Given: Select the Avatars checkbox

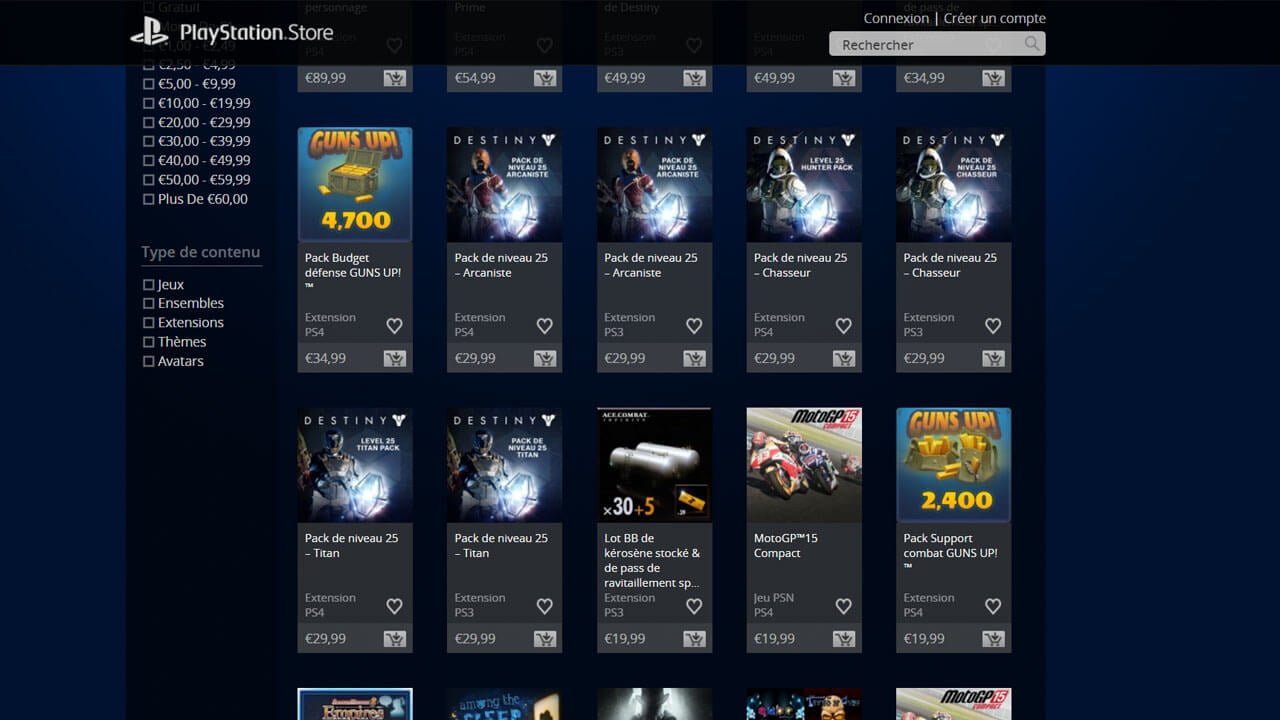Looking at the screenshot, I should click(x=149, y=361).
